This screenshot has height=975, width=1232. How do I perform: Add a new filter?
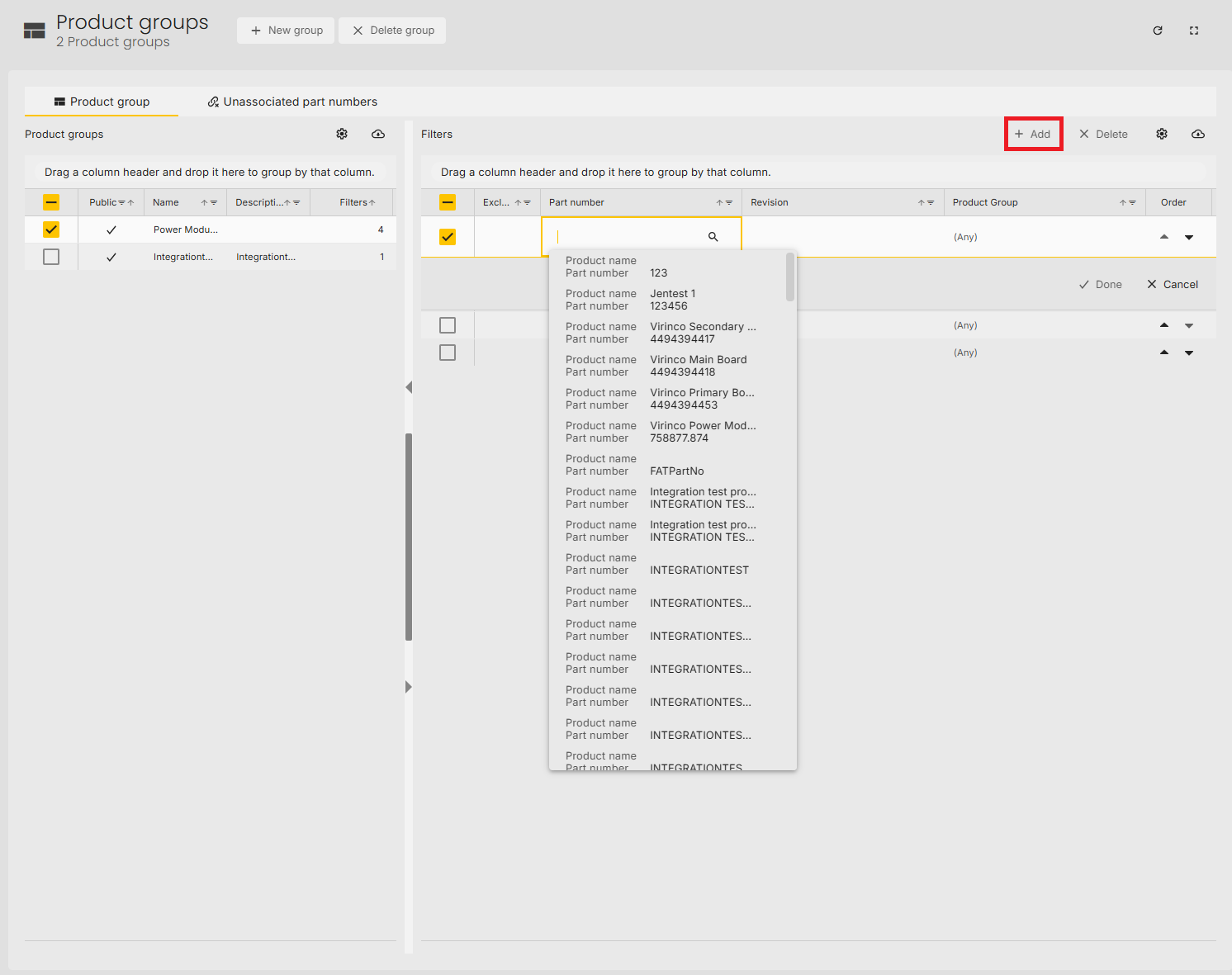point(1033,134)
